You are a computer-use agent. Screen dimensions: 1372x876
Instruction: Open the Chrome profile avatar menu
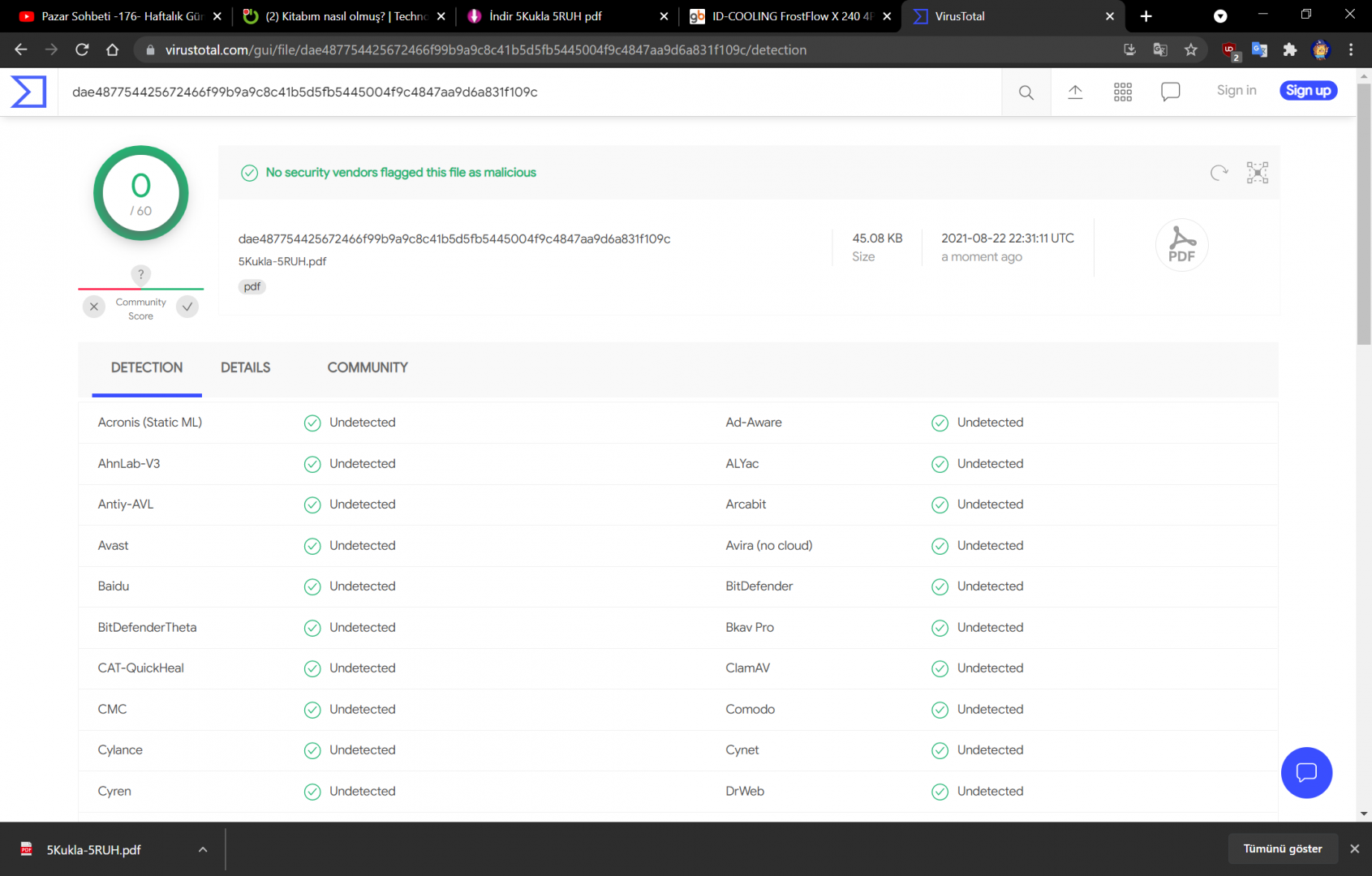pos(1321,49)
